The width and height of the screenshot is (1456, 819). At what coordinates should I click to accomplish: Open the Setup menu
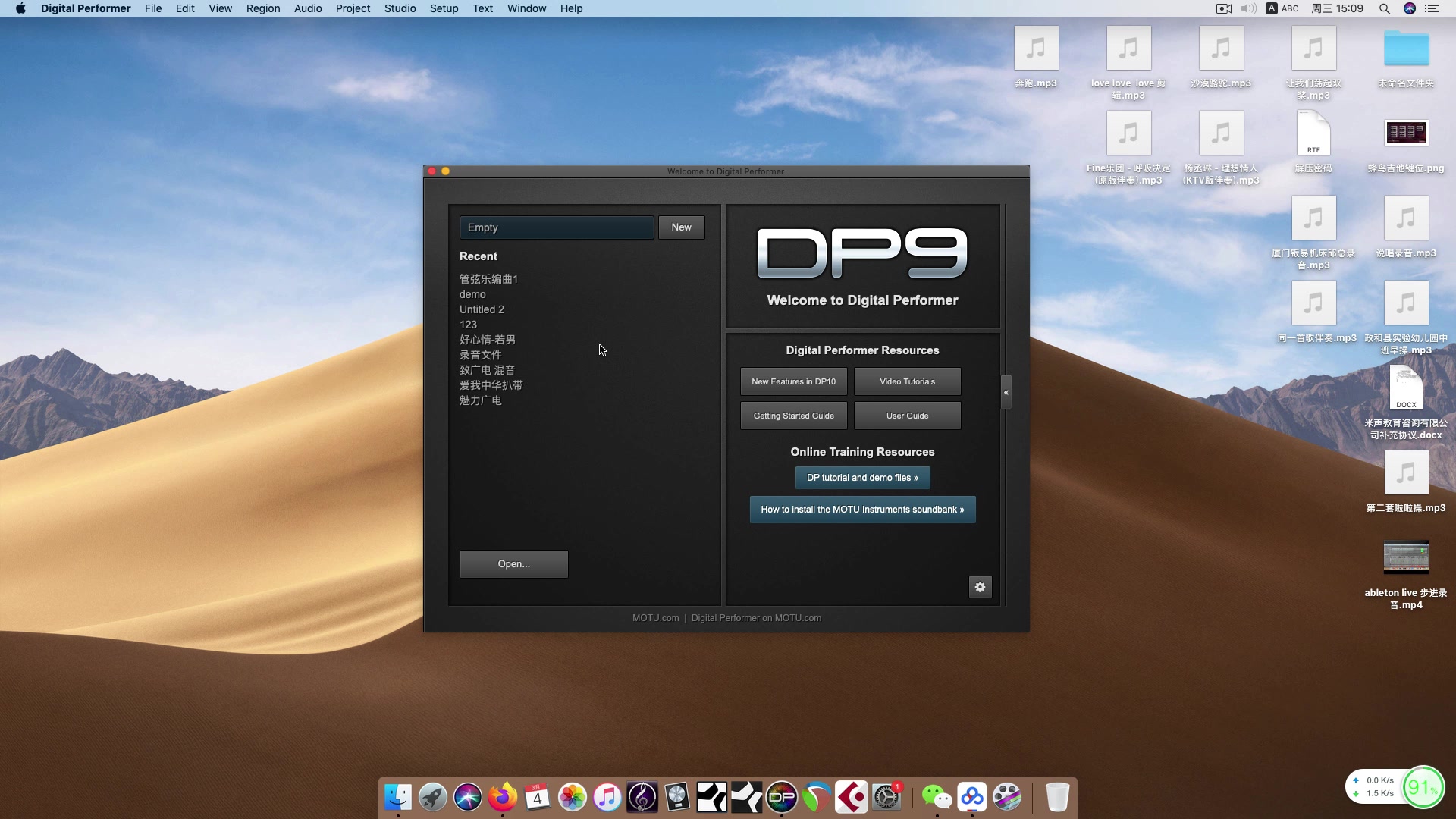444,8
